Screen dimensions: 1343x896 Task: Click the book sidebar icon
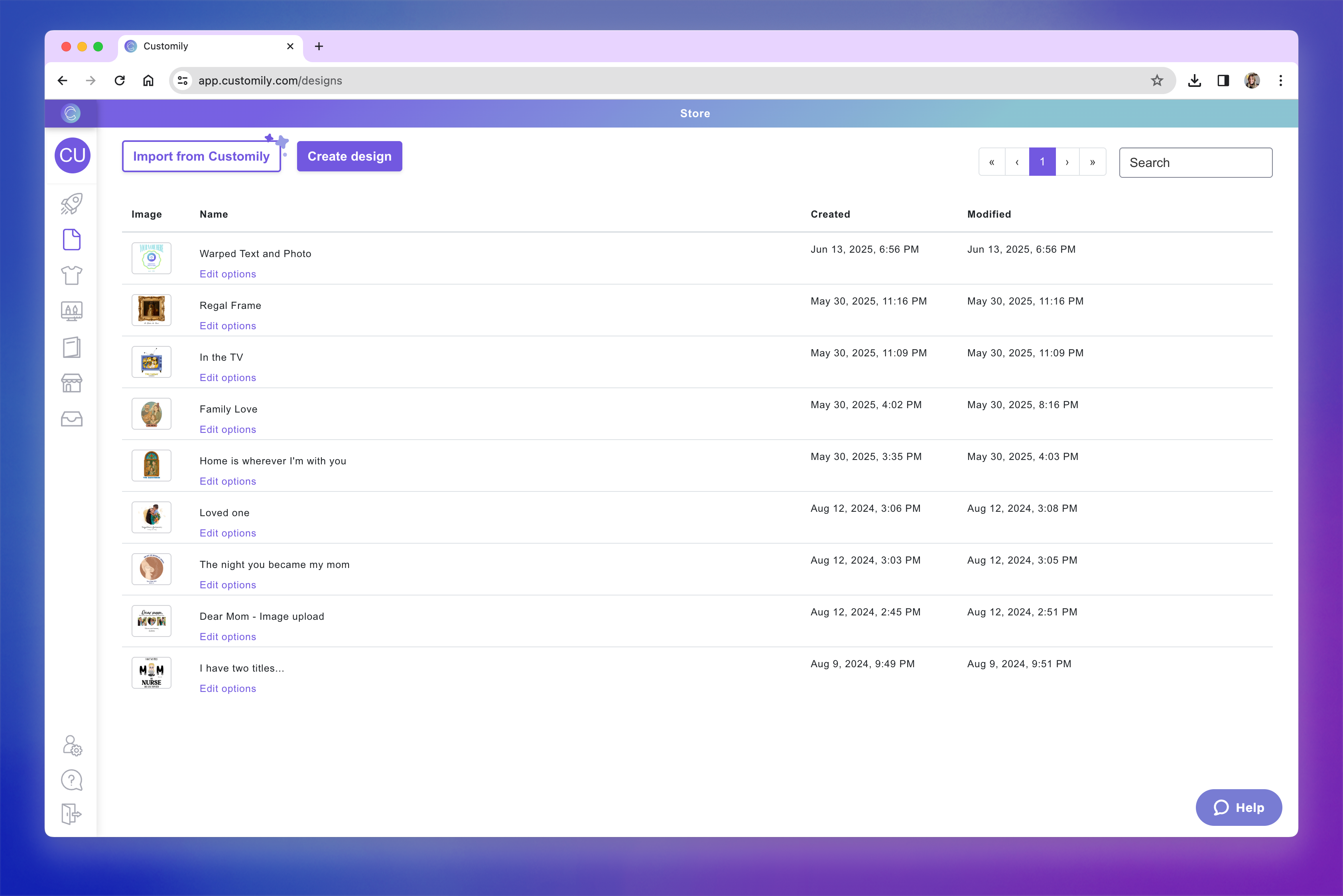(x=71, y=348)
